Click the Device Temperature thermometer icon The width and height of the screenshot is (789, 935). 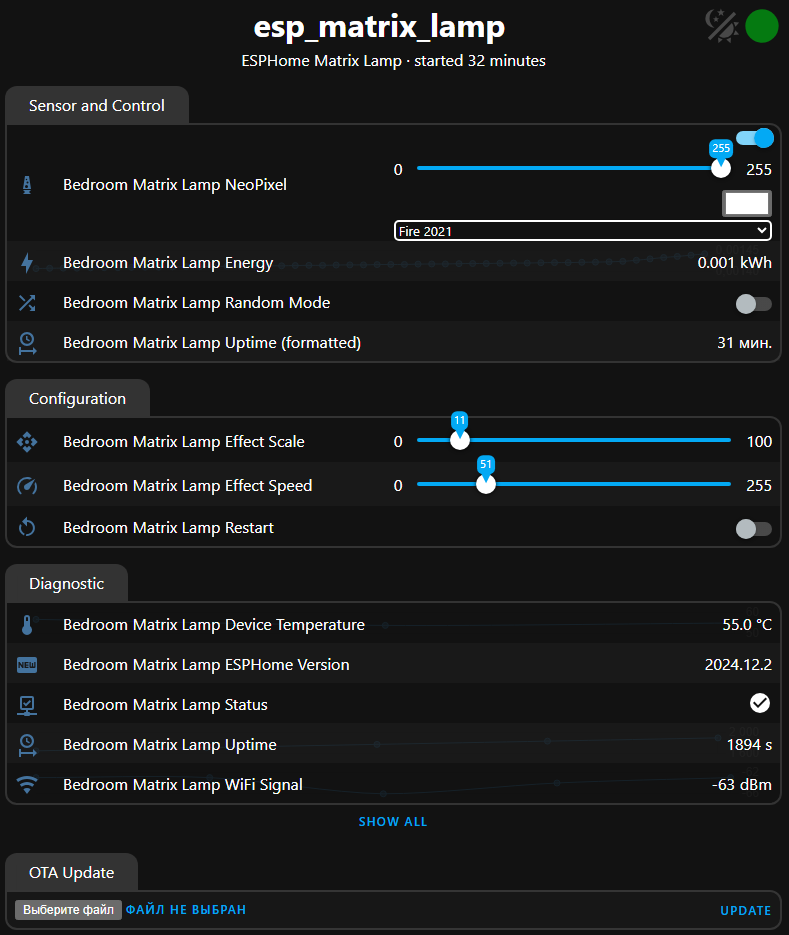[x=27, y=625]
